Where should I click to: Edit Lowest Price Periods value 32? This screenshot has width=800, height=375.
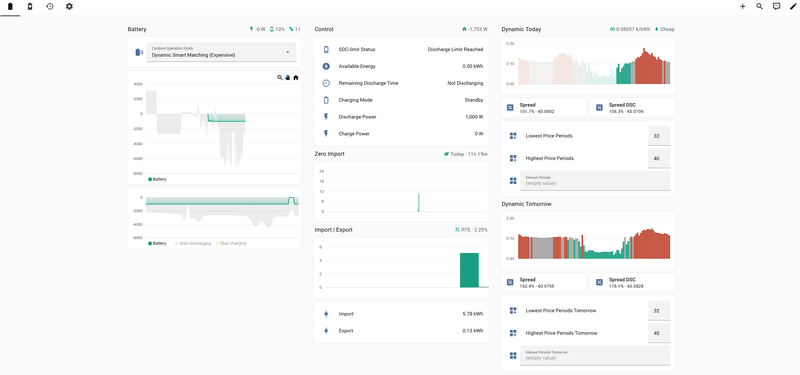point(659,136)
